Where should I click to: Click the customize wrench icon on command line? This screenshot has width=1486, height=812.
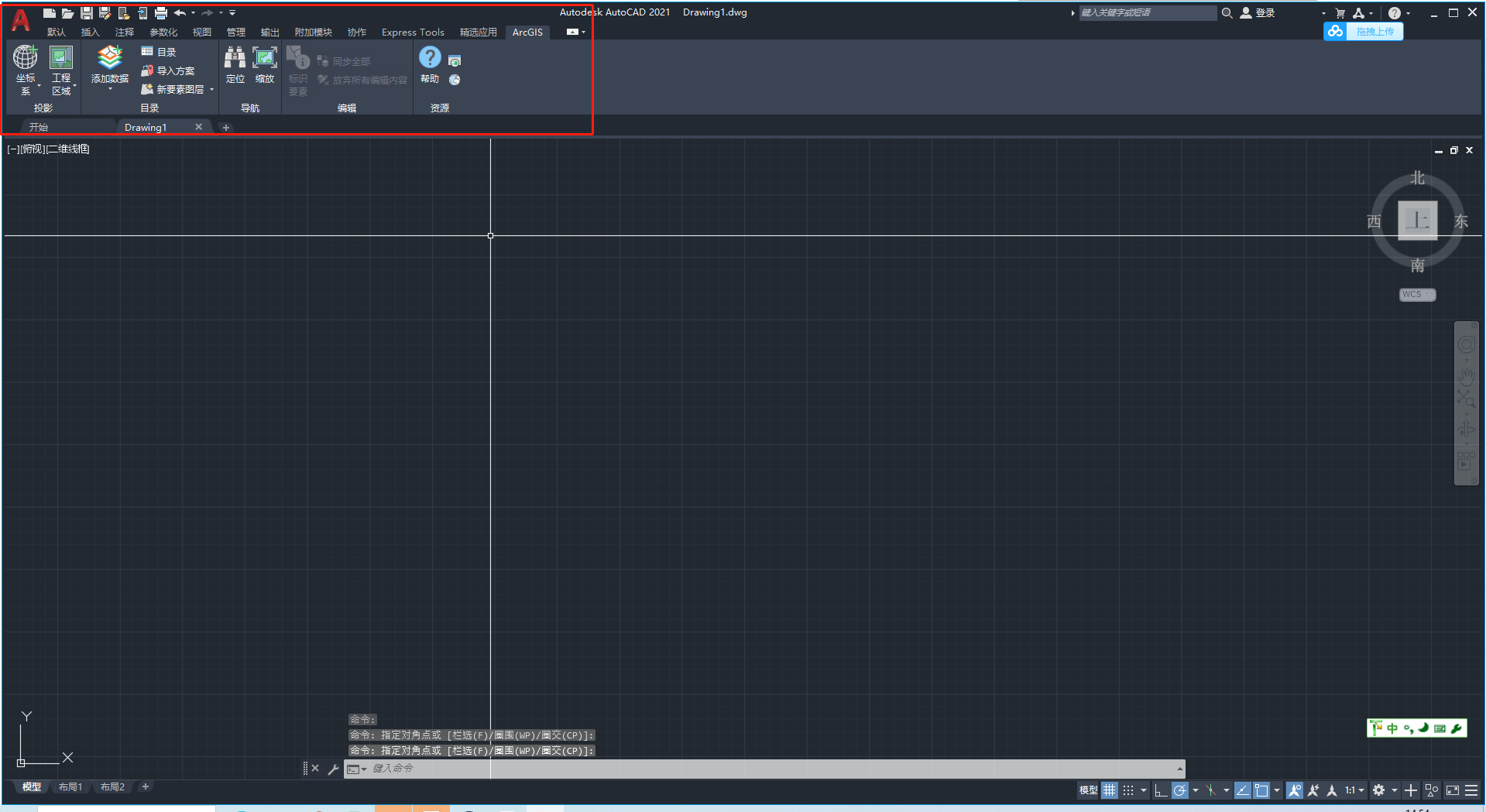pyautogui.click(x=333, y=769)
